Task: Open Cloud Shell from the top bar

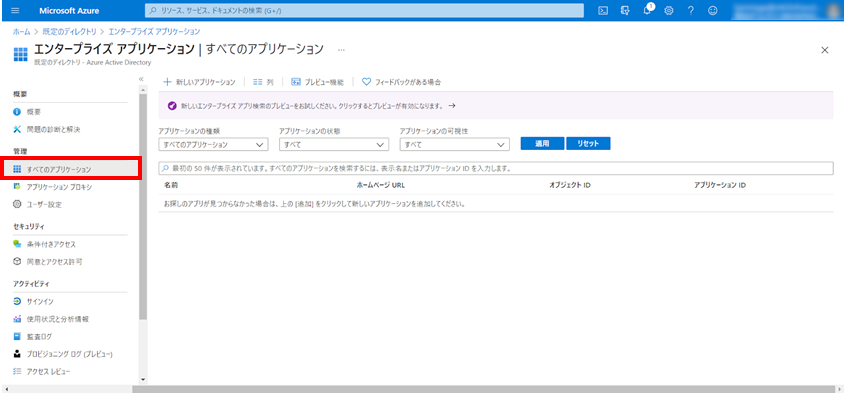Action: point(603,11)
